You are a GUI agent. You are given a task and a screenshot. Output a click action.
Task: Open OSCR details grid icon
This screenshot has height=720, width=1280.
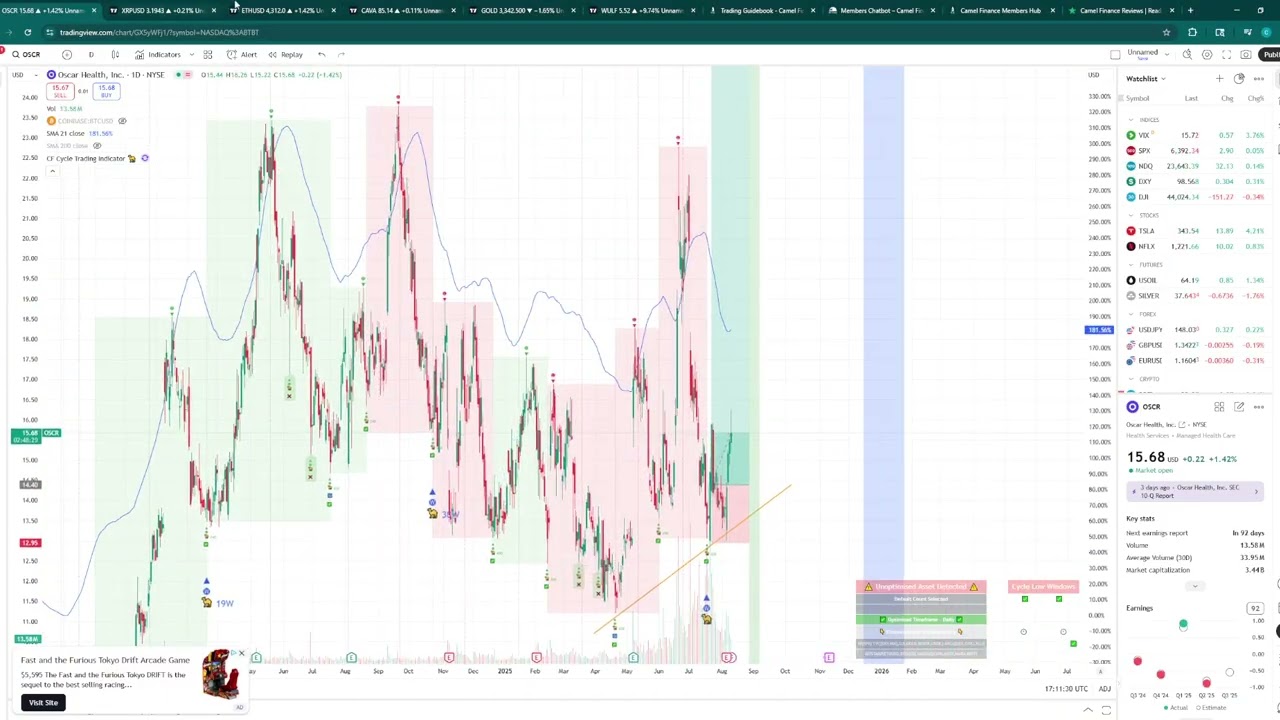tap(1219, 407)
